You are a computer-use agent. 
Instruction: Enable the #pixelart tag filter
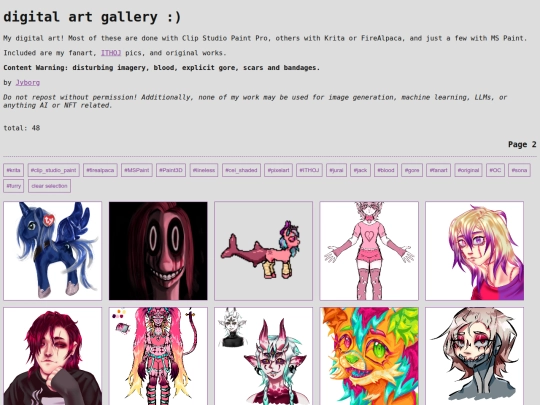tap(279, 170)
